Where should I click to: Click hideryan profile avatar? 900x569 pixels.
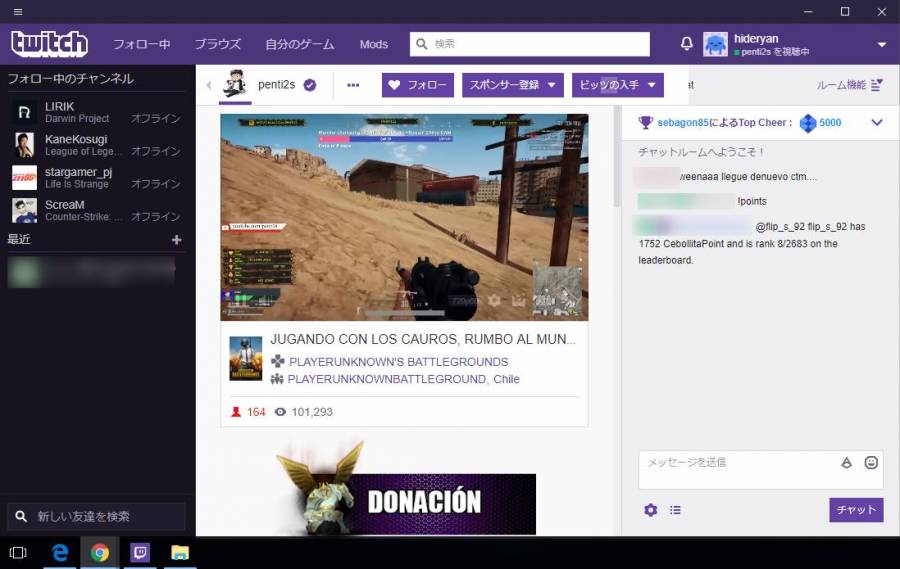tap(715, 44)
